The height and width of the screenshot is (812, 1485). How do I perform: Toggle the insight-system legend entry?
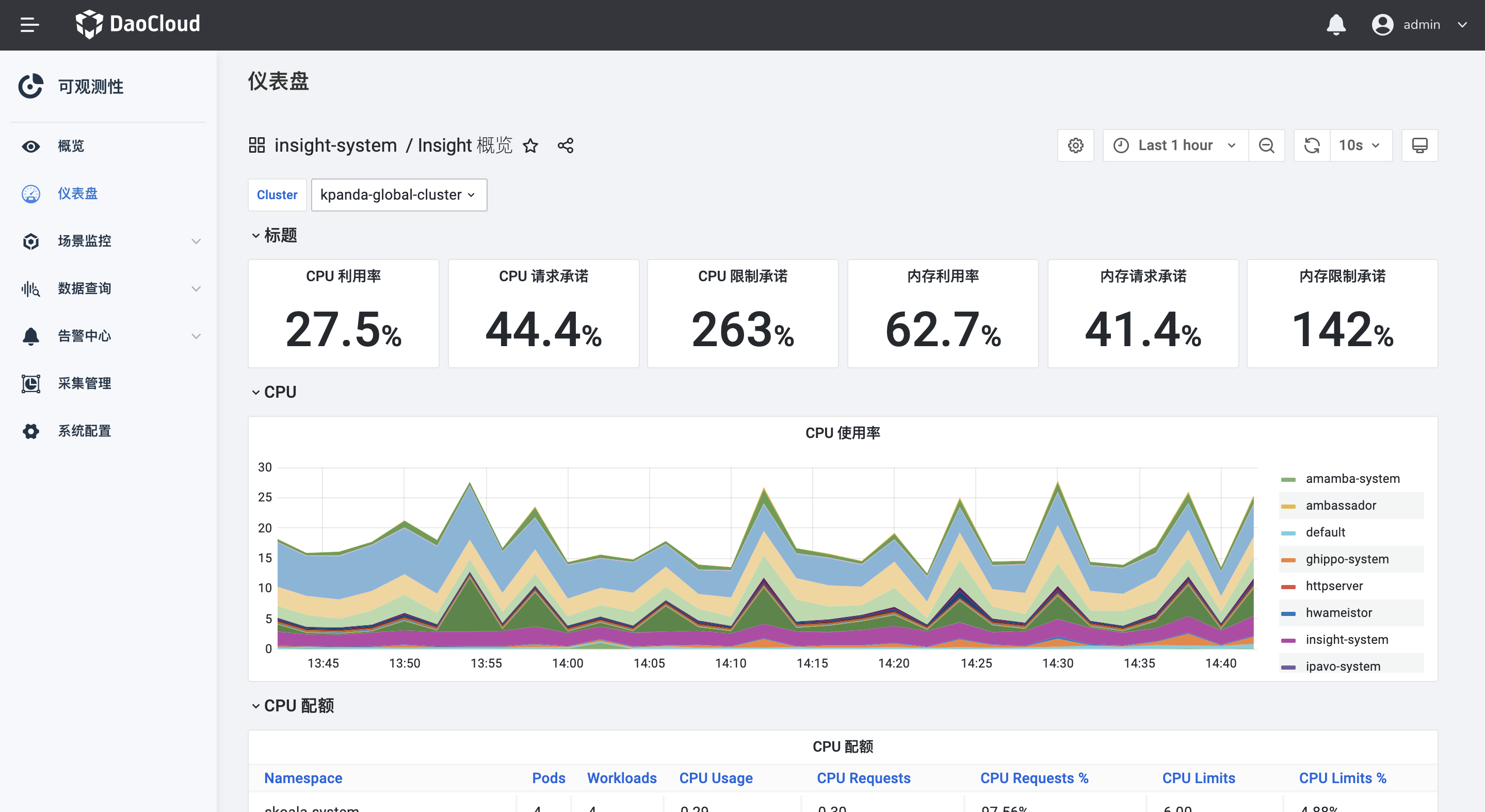coord(1347,639)
